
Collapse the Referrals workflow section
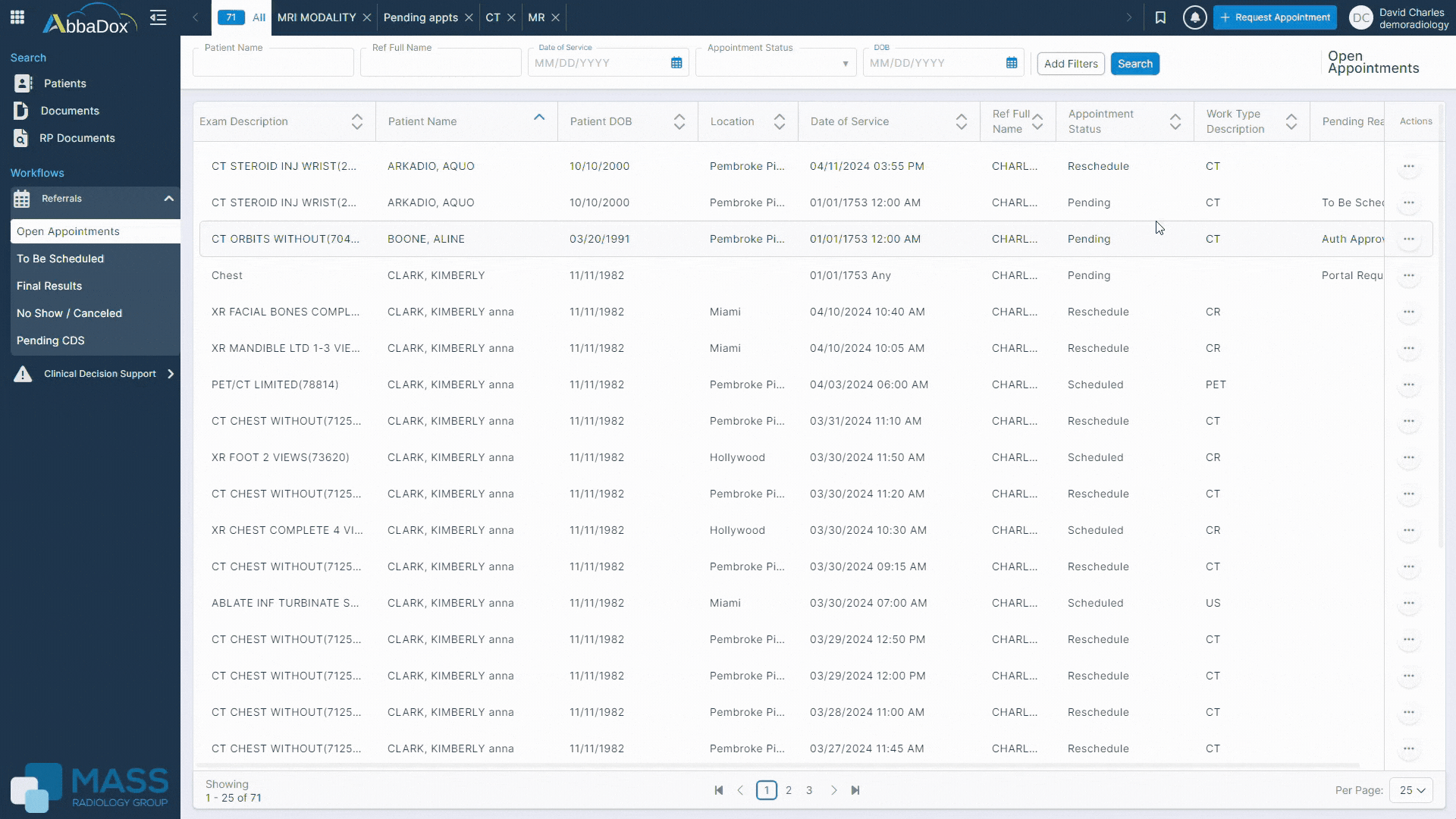click(x=168, y=199)
